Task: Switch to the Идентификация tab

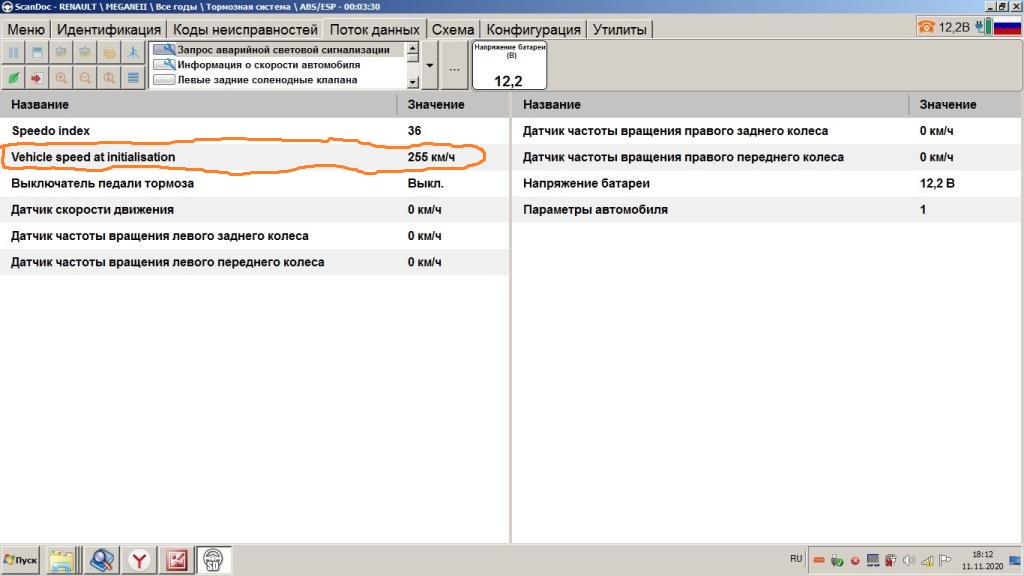Action: pyautogui.click(x=108, y=29)
